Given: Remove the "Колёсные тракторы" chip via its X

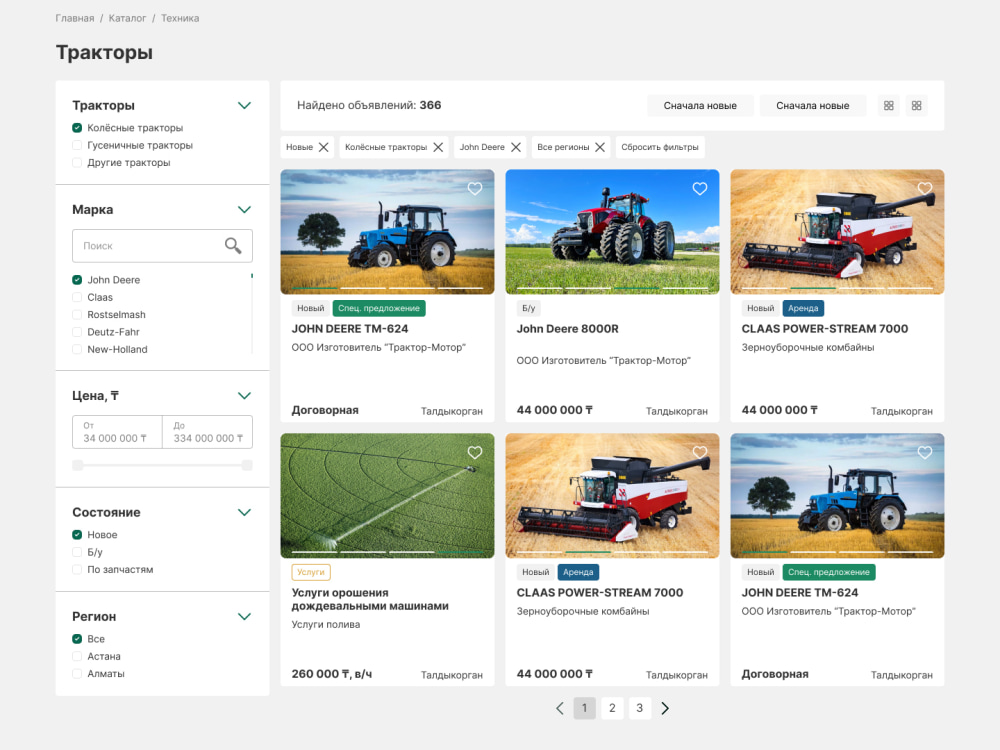Looking at the screenshot, I should 438,147.
